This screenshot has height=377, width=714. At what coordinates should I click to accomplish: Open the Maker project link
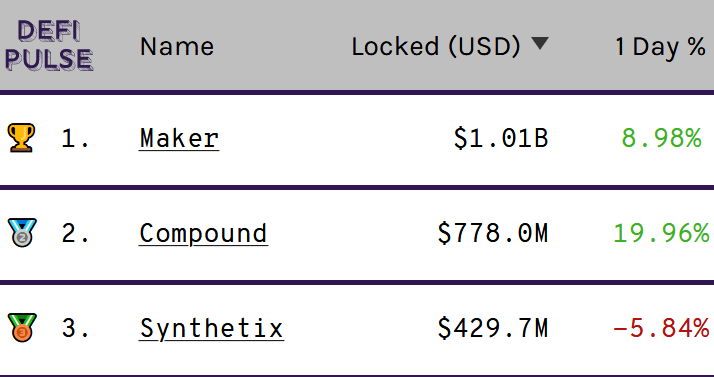coord(179,138)
